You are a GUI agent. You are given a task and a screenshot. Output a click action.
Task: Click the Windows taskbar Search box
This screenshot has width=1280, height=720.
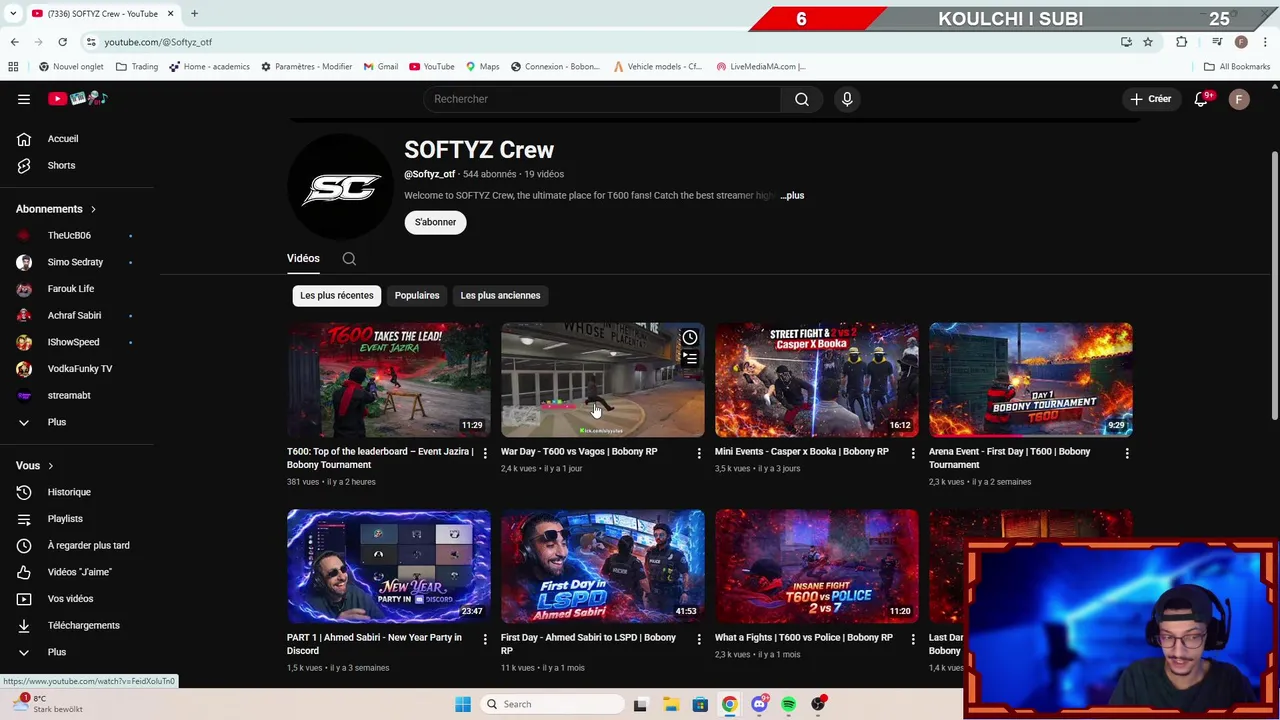point(552,704)
